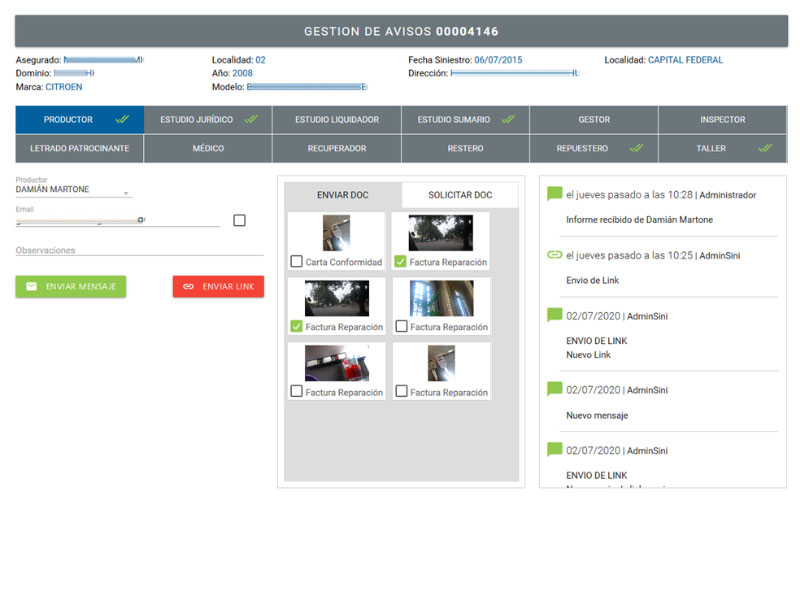Open the Productor dropdown showing Damián Martone
Image resolution: width=800 pixels, height=600 pixels.
[x=74, y=190]
